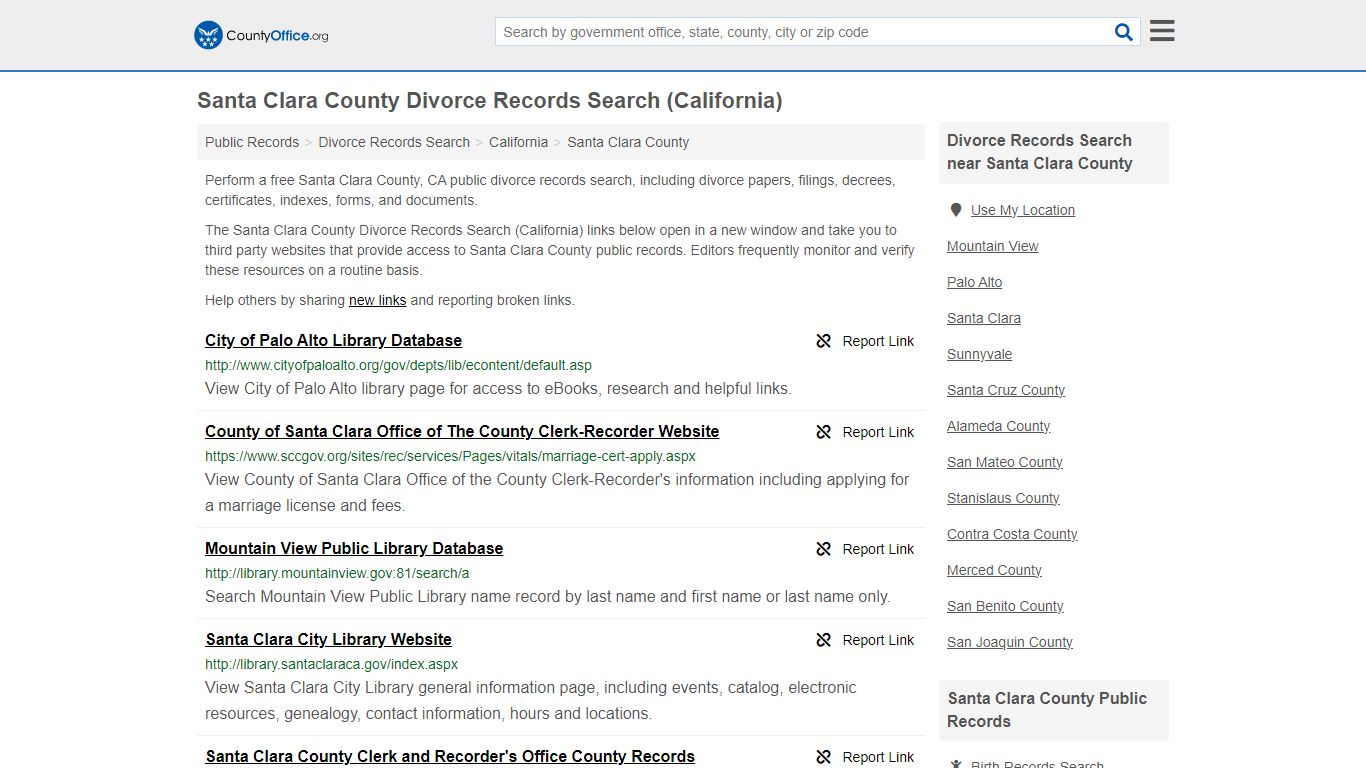Open Divorce Records Search breadcrumb
This screenshot has width=1366, height=768.
pos(394,142)
